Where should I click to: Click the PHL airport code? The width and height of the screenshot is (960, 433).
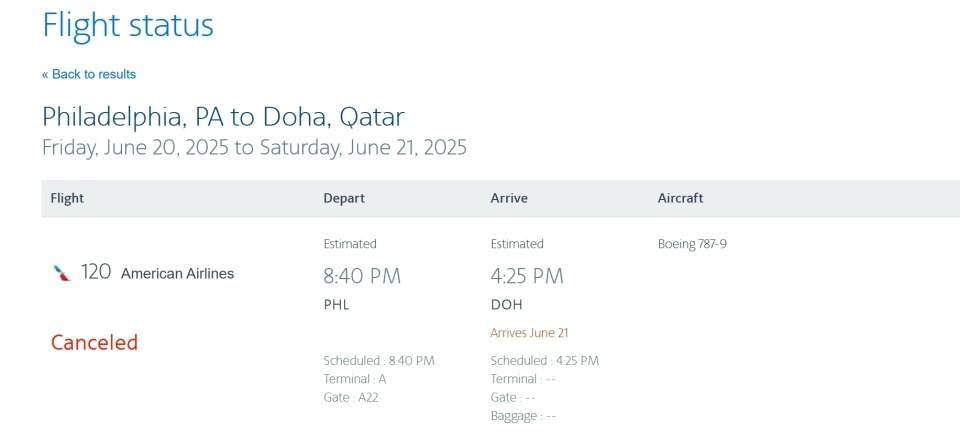[337, 305]
